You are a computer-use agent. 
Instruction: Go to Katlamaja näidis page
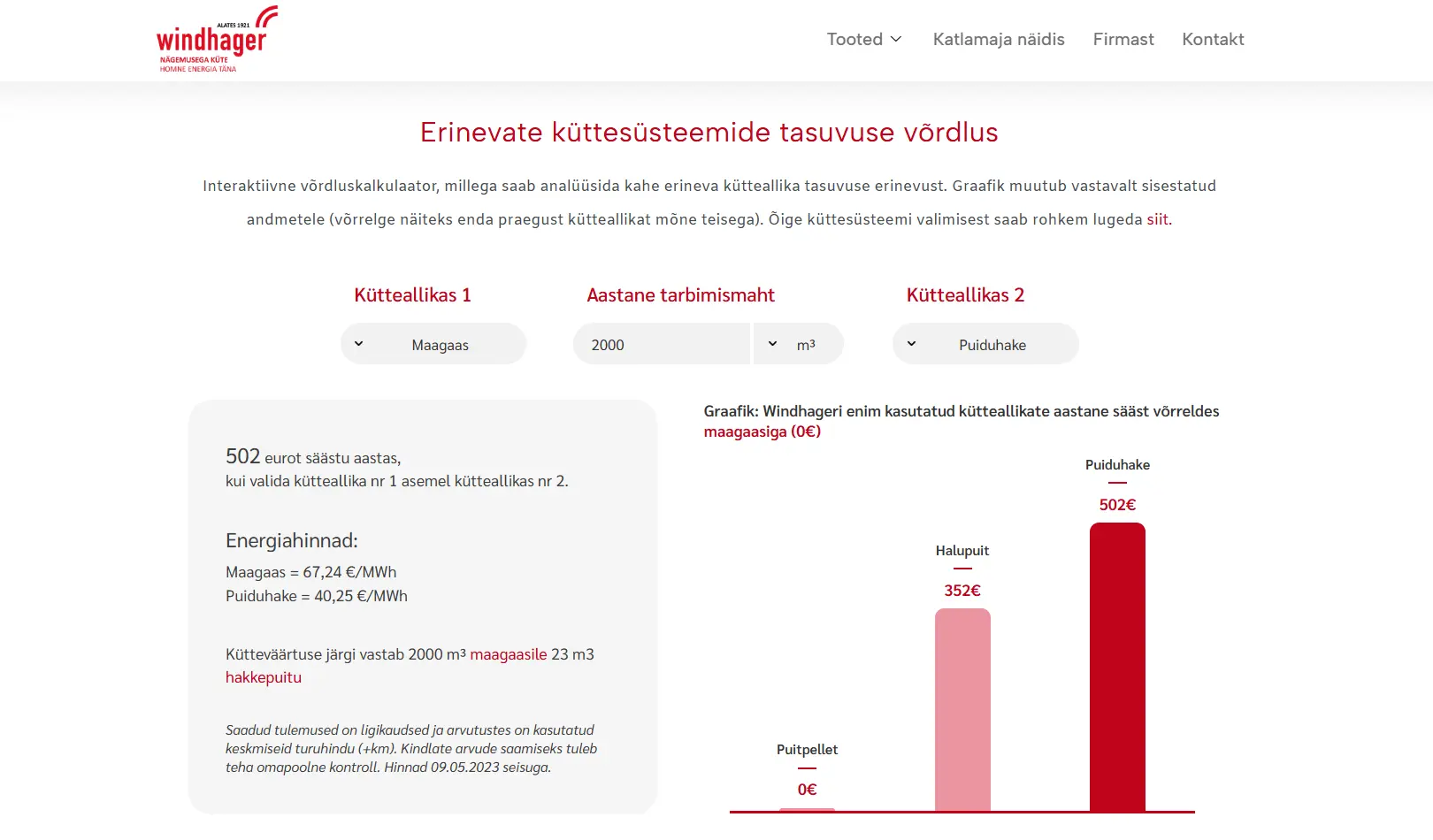[998, 40]
